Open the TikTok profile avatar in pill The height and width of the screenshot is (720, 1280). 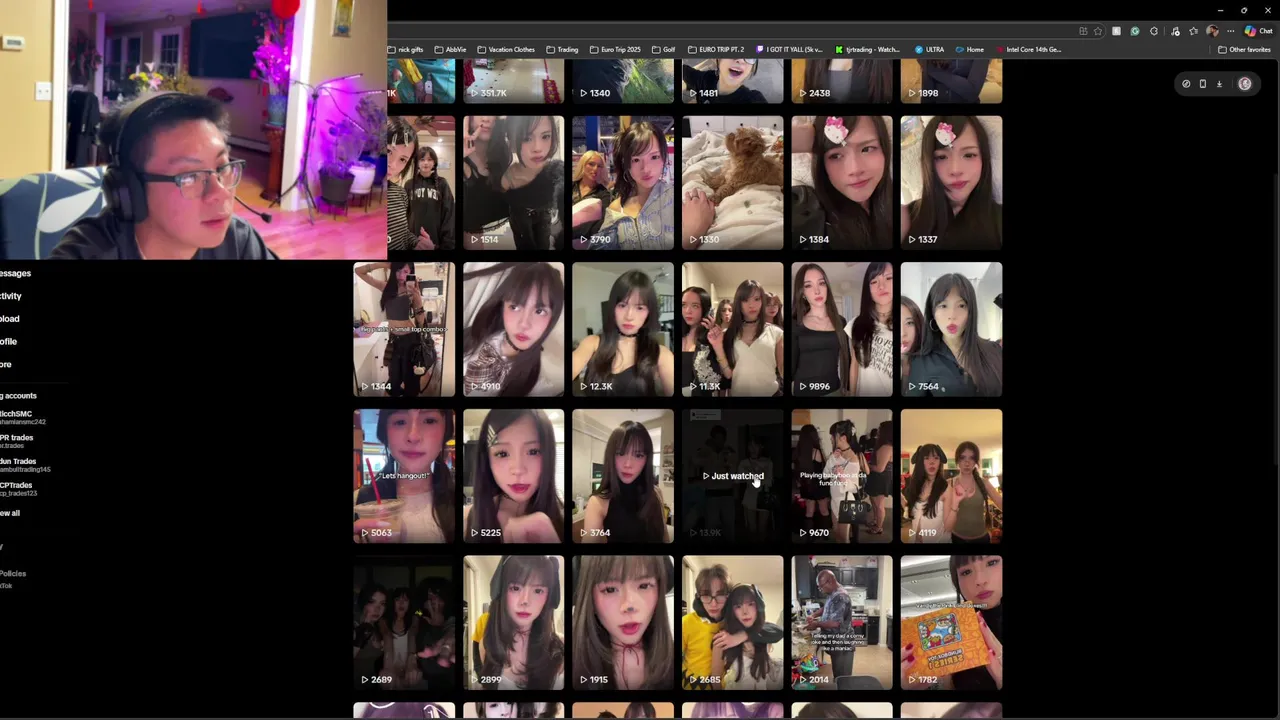(1245, 84)
